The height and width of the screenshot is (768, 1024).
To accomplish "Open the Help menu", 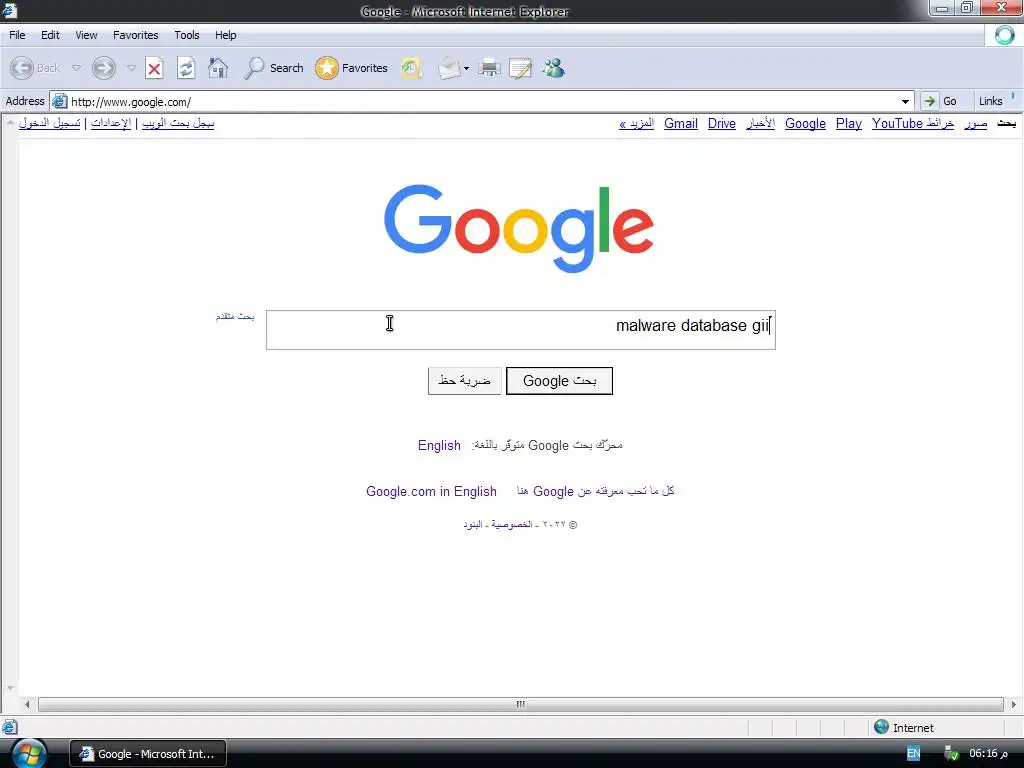I will click(x=226, y=35).
